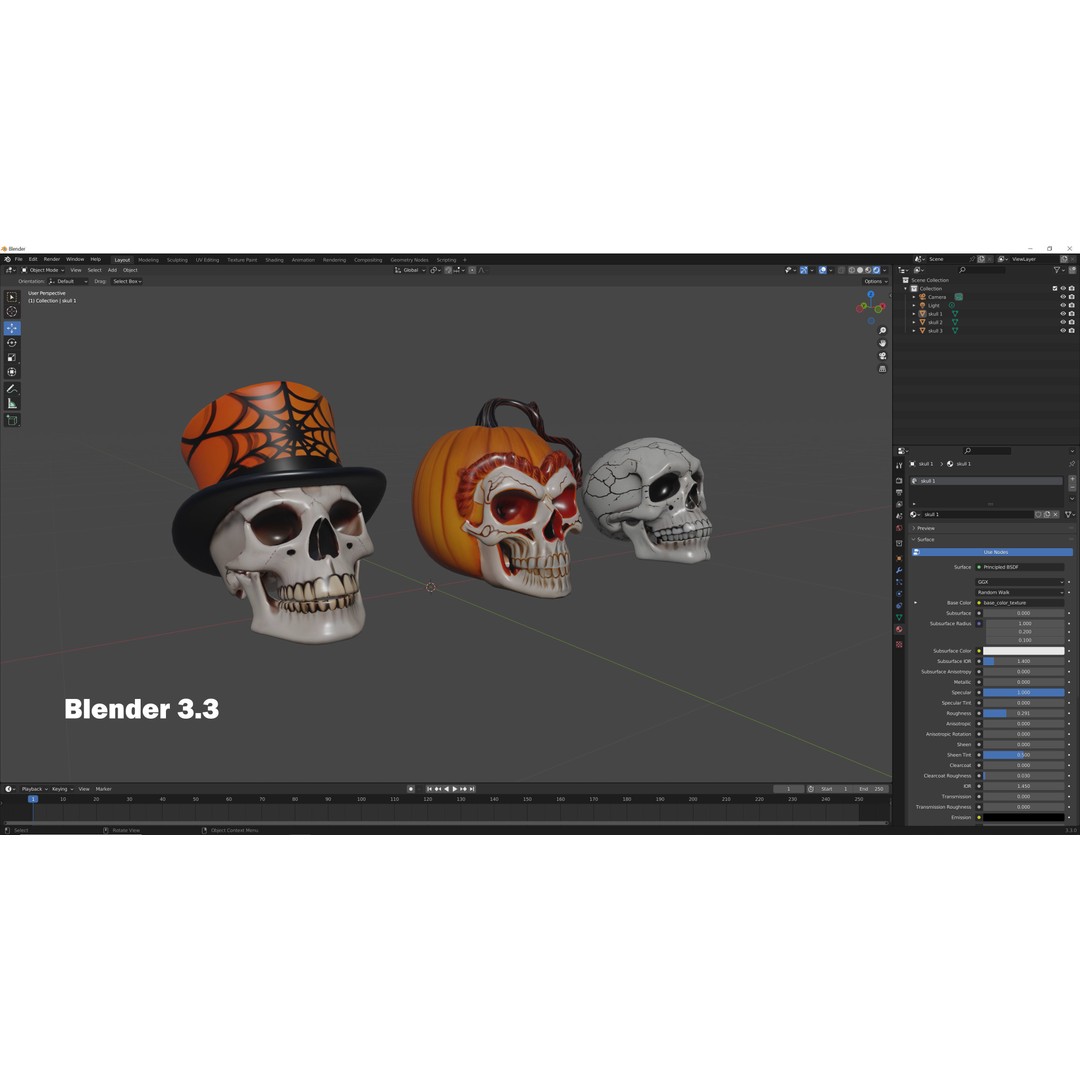1080x1080 pixels.
Task: Pick the Rotate tool in the toolbar
Action: [12, 342]
